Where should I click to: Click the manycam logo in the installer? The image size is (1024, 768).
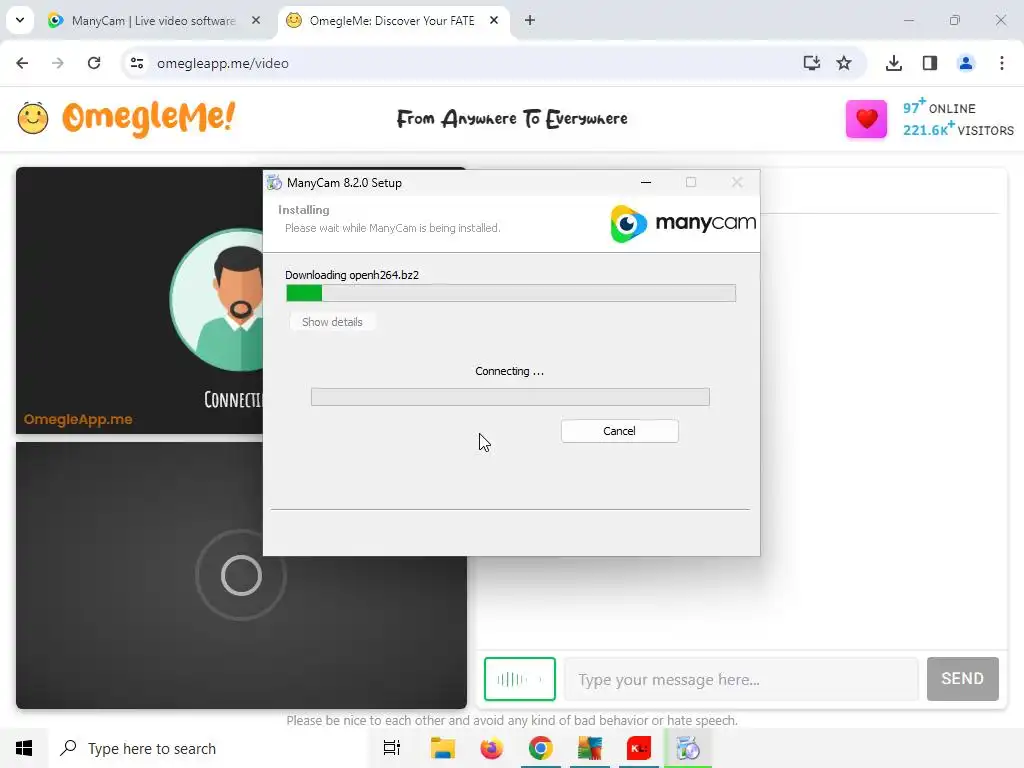[683, 223]
